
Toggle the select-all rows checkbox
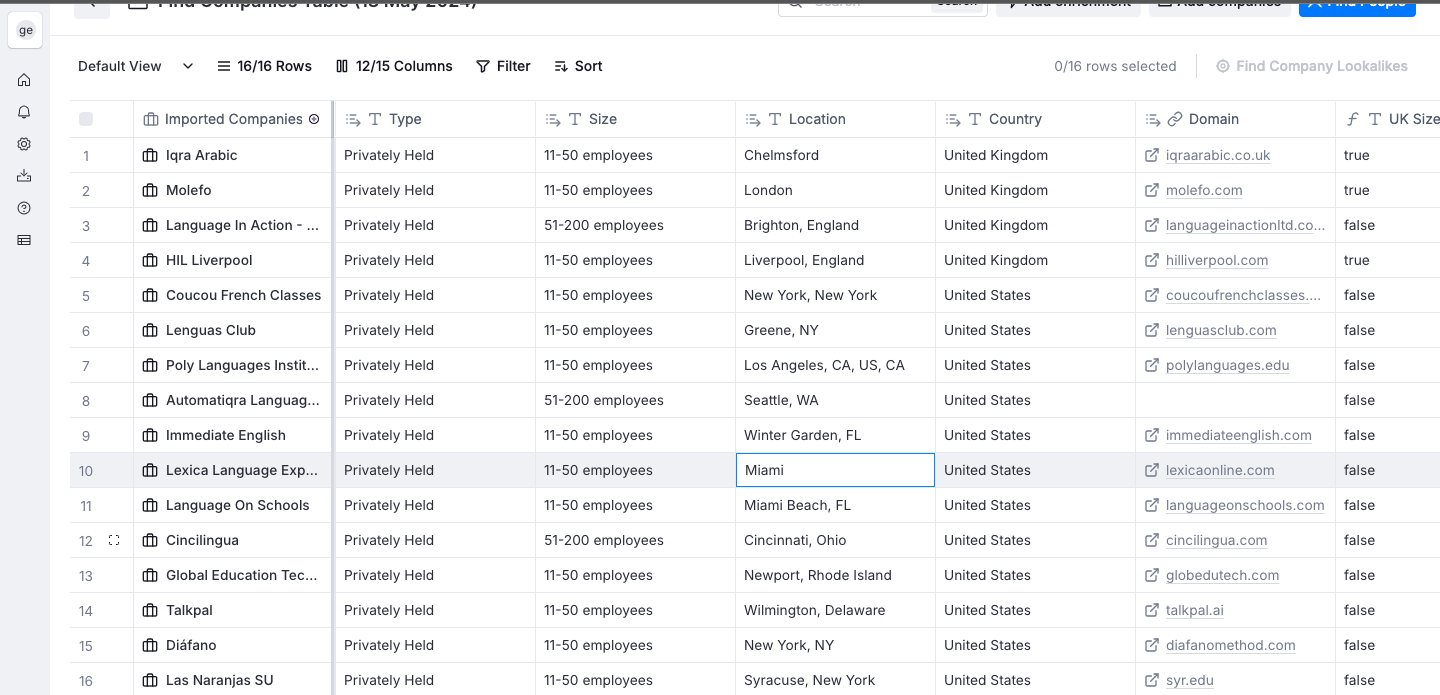[86, 119]
